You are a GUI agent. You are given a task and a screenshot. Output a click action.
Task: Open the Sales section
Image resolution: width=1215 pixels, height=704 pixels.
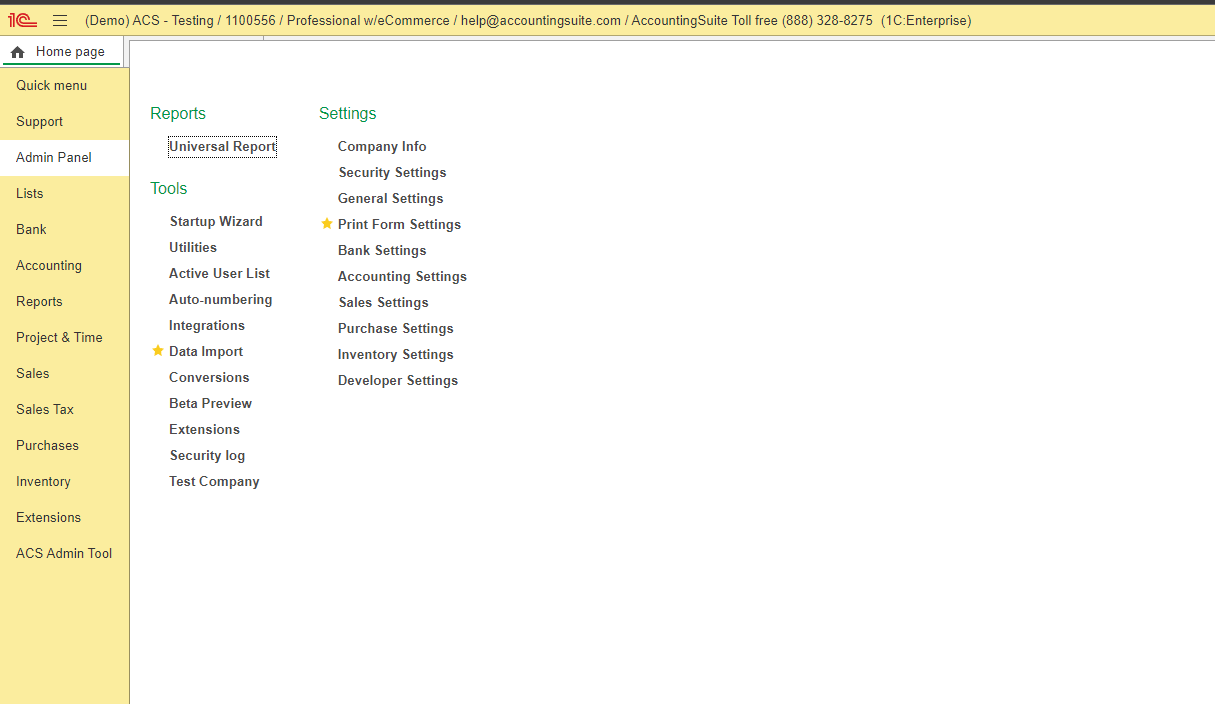coord(65,374)
